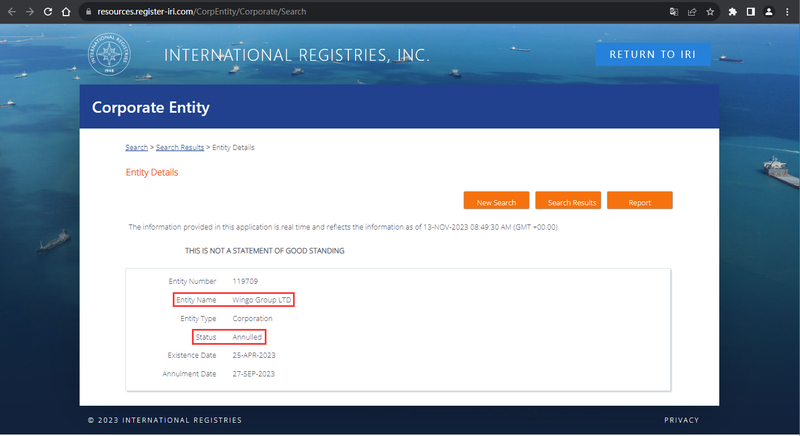
Task: Click the Entity Type label
Action: click(198, 318)
